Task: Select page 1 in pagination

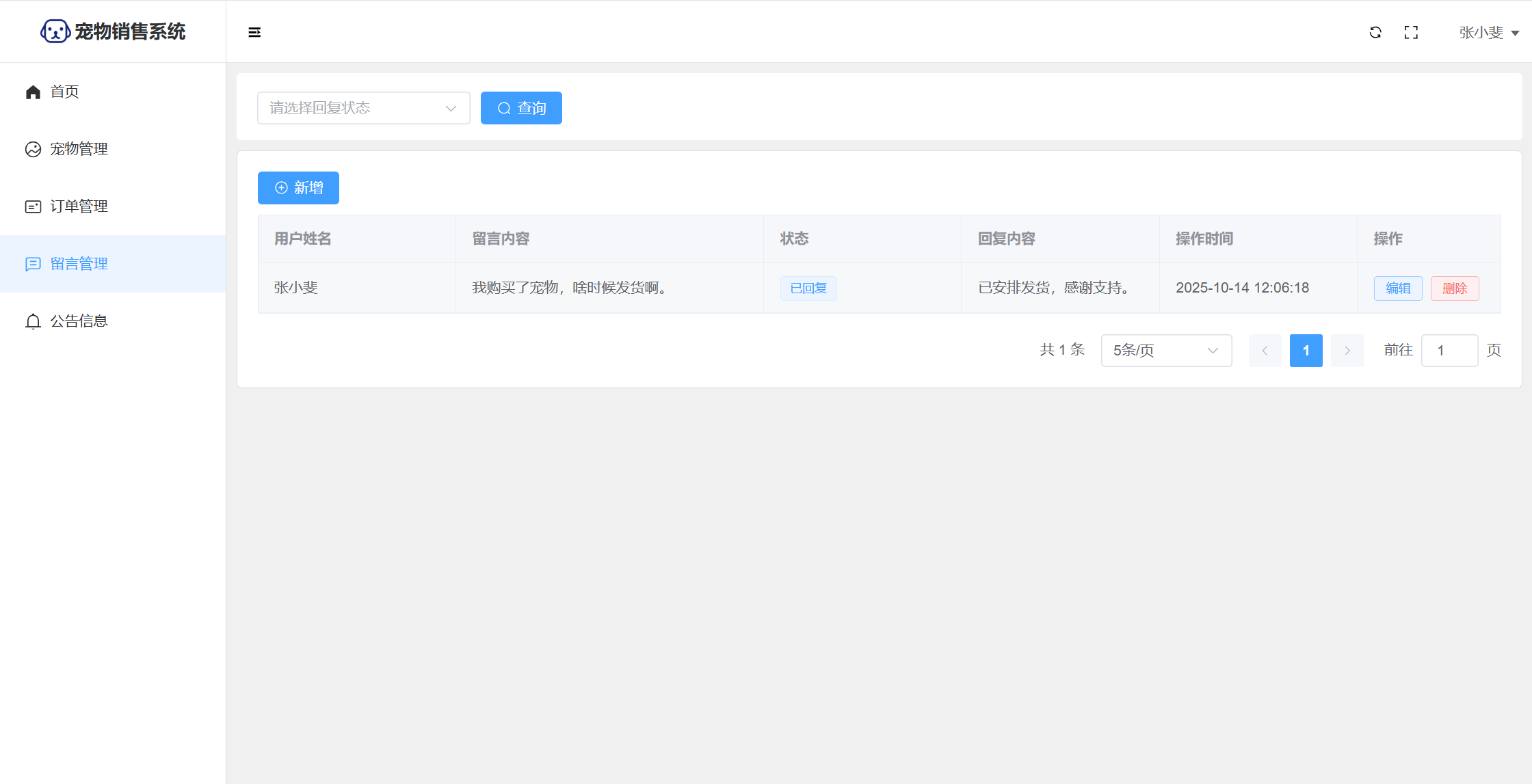Action: click(x=1306, y=351)
